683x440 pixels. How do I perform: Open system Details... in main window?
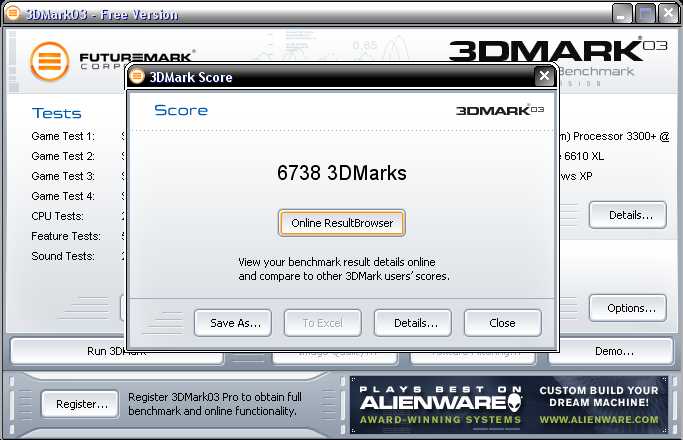point(628,215)
